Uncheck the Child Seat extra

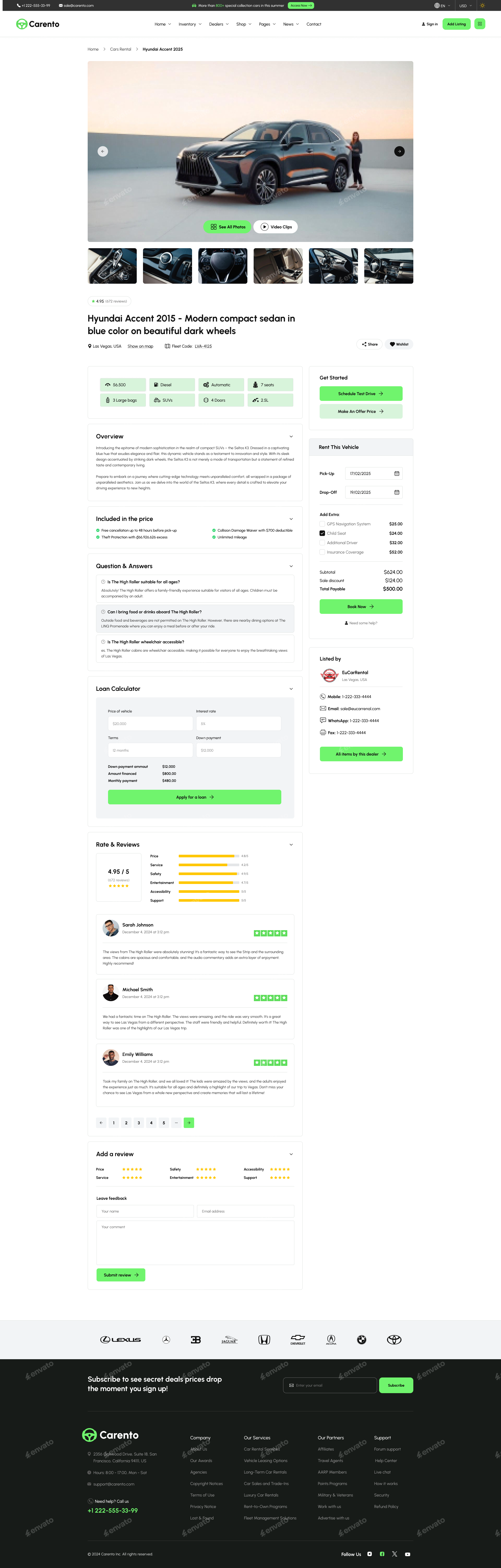[322, 533]
